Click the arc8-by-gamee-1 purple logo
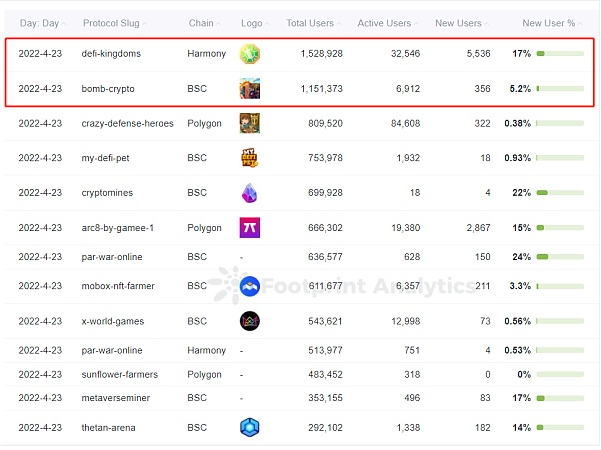The height and width of the screenshot is (450, 601). tap(250, 227)
